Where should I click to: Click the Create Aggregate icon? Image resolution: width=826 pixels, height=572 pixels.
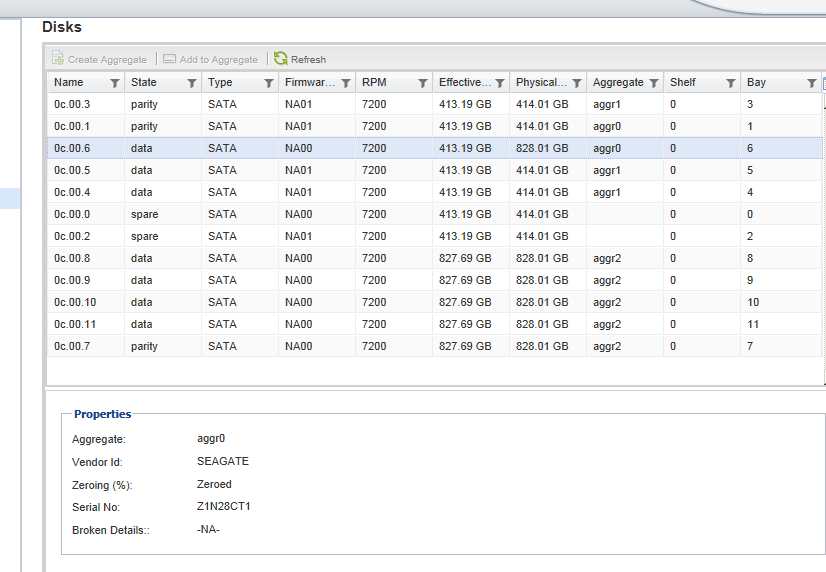click(57, 58)
